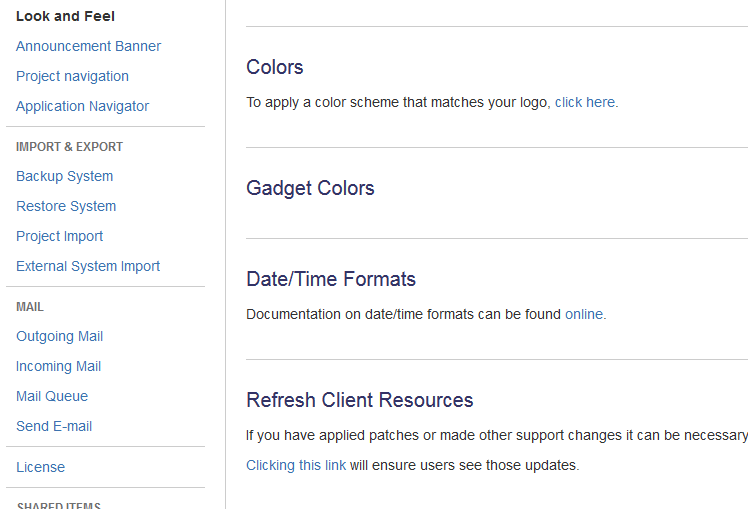Select the Refresh Client Resources heading
Viewport: 748px width, 509px height.
(359, 400)
